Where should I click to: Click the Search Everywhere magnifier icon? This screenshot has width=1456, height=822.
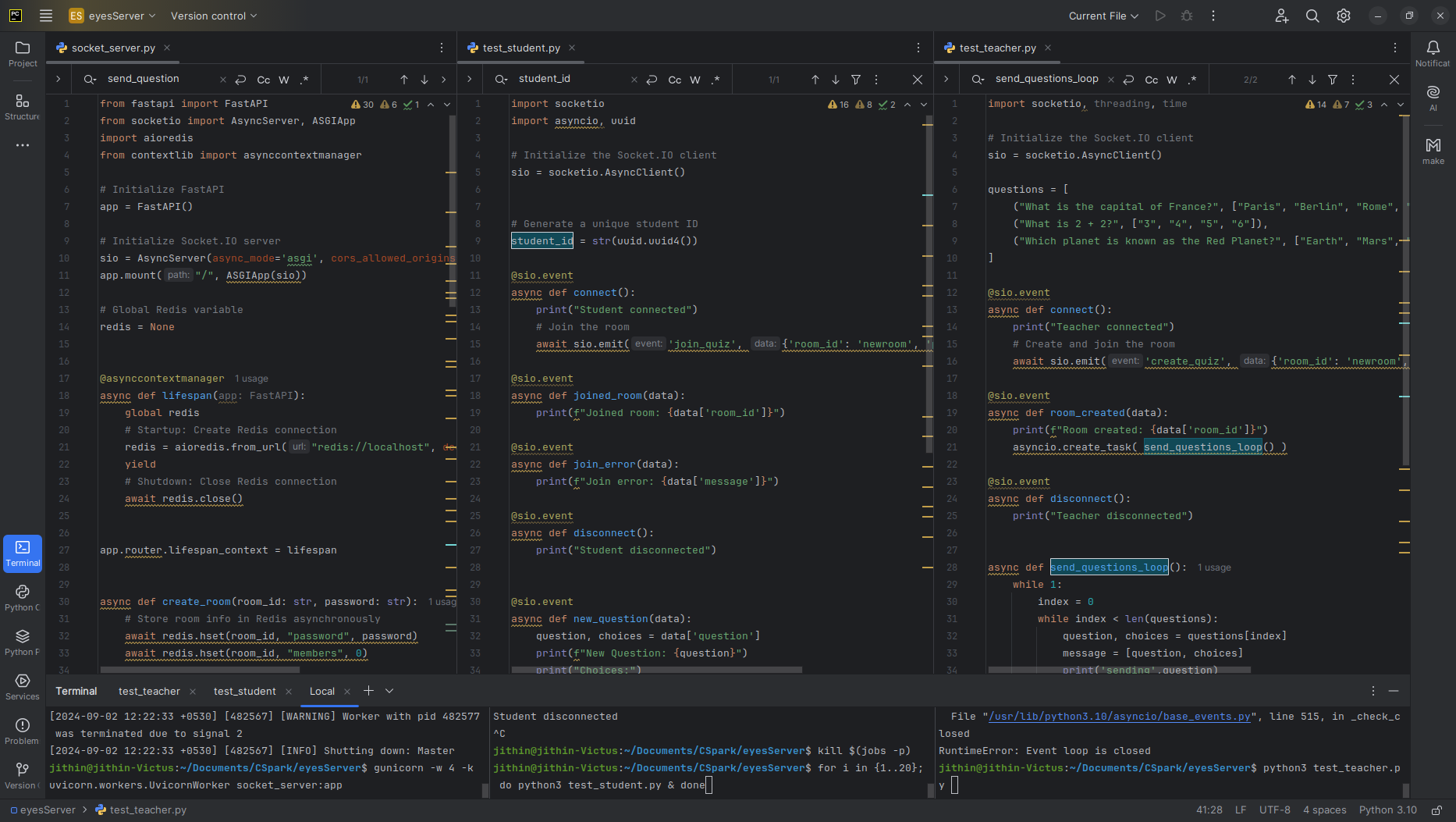point(1312,16)
